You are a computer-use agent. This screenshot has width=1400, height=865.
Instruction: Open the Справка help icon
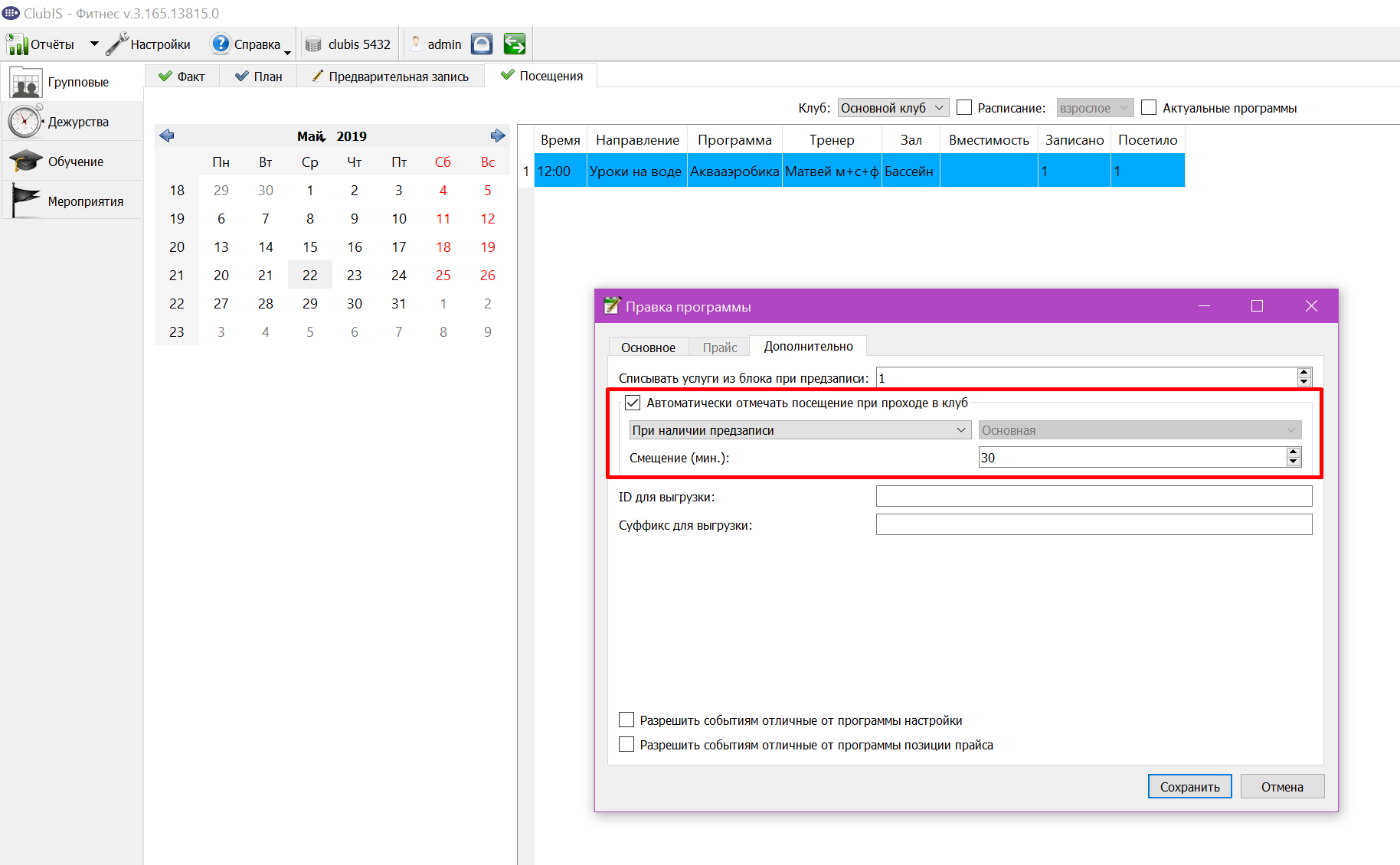pyautogui.click(x=221, y=44)
